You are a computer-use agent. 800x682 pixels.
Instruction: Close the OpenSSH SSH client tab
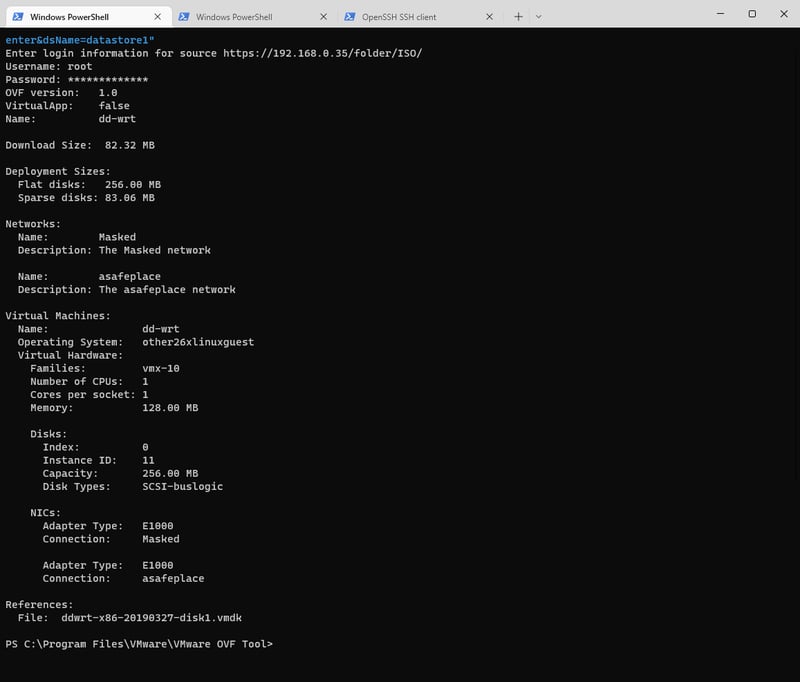pos(488,17)
